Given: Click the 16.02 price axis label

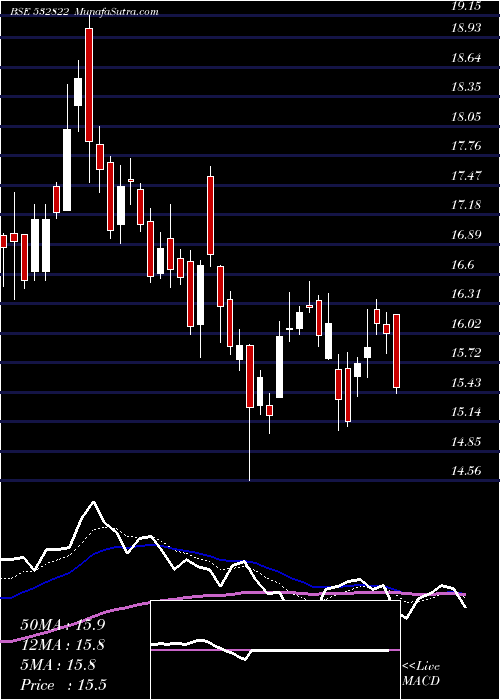Looking at the screenshot, I should pyautogui.click(x=467, y=323).
